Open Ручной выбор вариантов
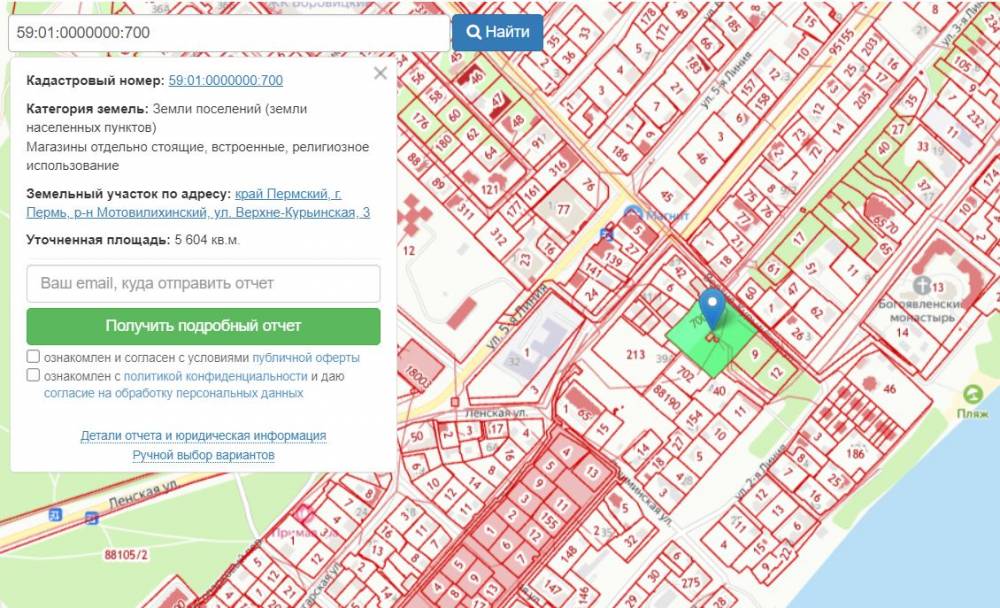This screenshot has width=1000, height=608. click(203, 455)
